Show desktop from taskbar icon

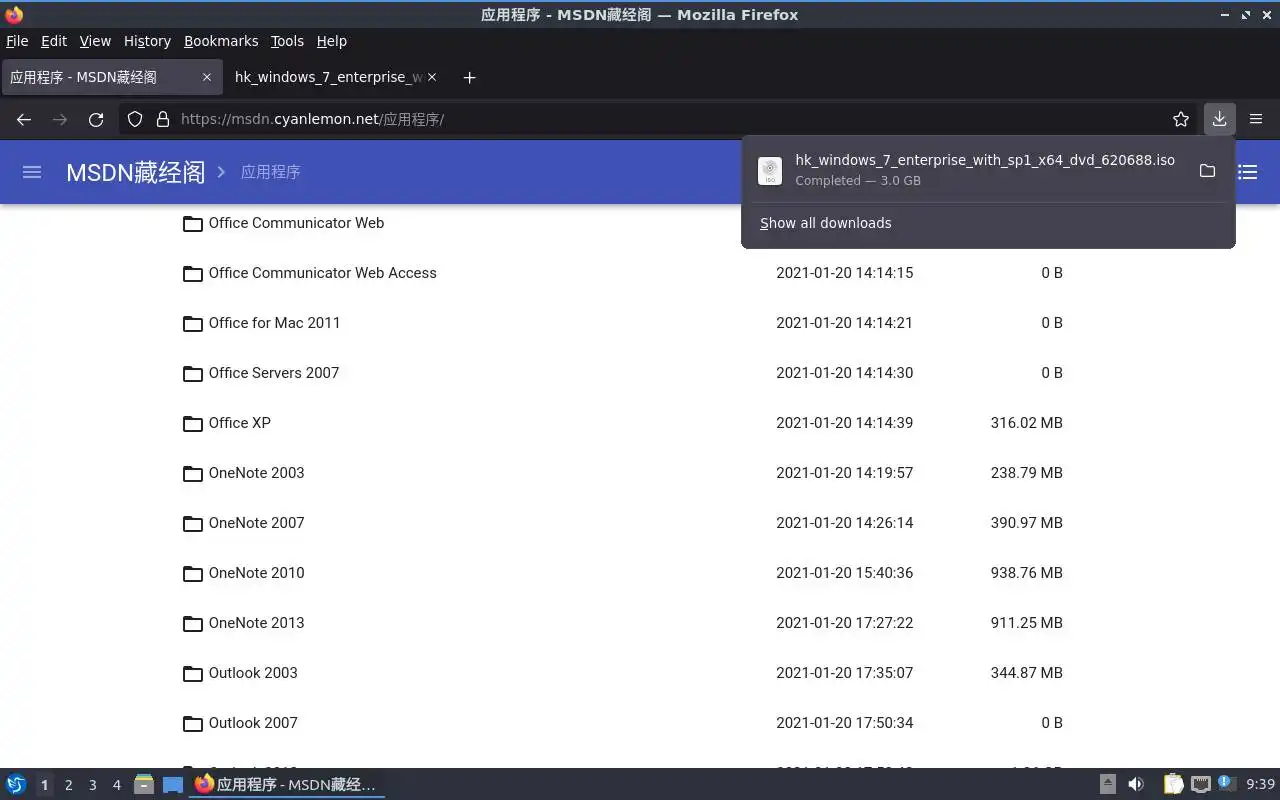pyautogui.click(x=172, y=785)
